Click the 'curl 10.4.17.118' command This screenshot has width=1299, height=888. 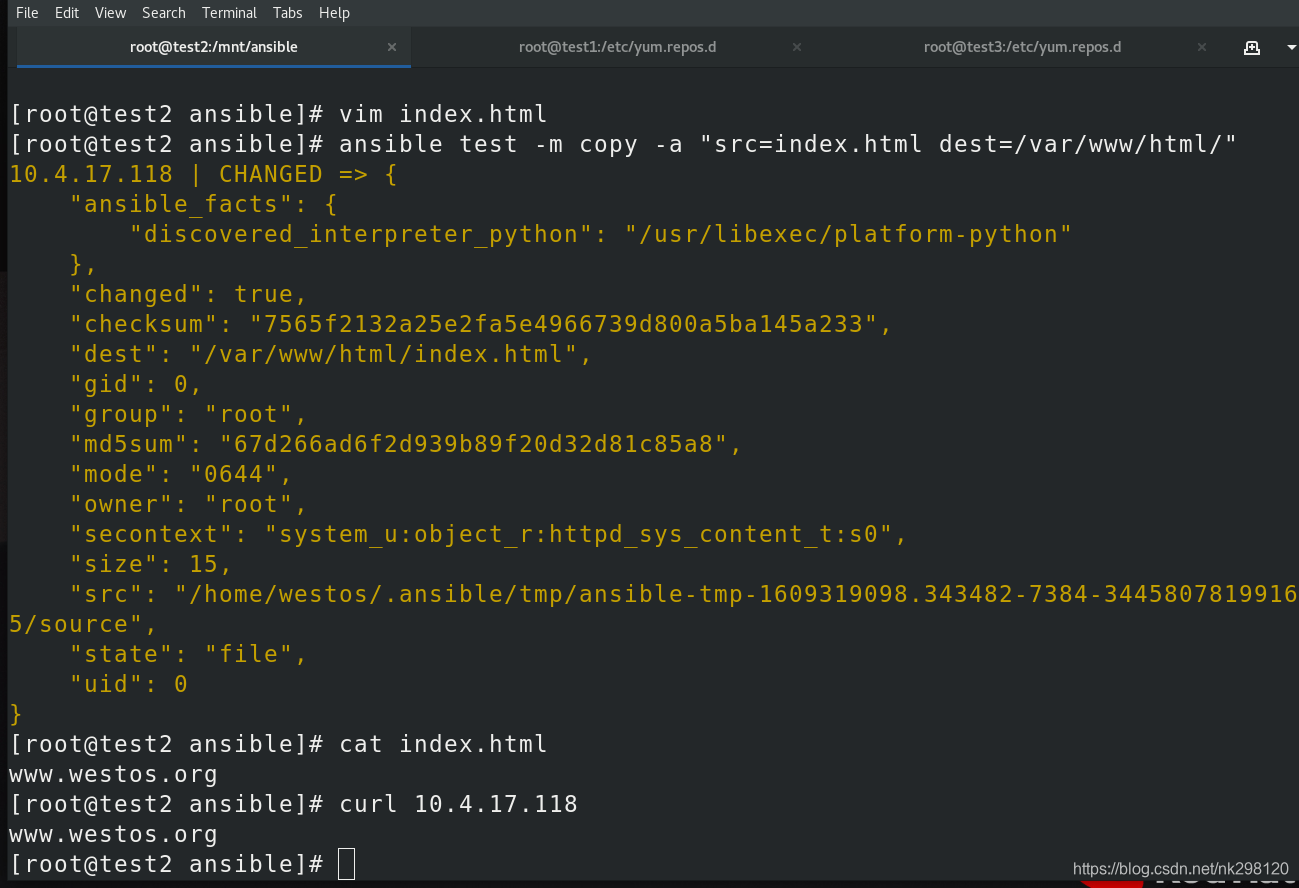coord(458,804)
